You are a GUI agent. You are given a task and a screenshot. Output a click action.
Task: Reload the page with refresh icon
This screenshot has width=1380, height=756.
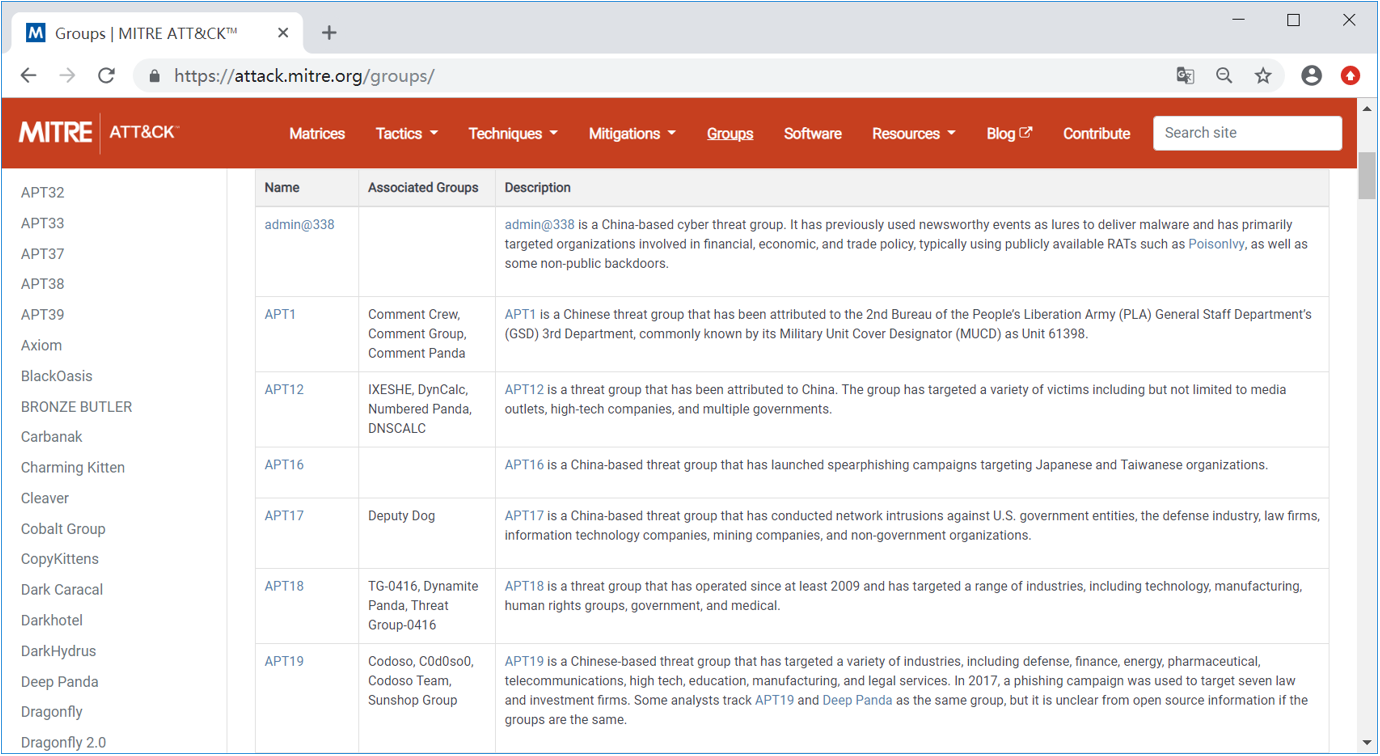pos(106,76)
